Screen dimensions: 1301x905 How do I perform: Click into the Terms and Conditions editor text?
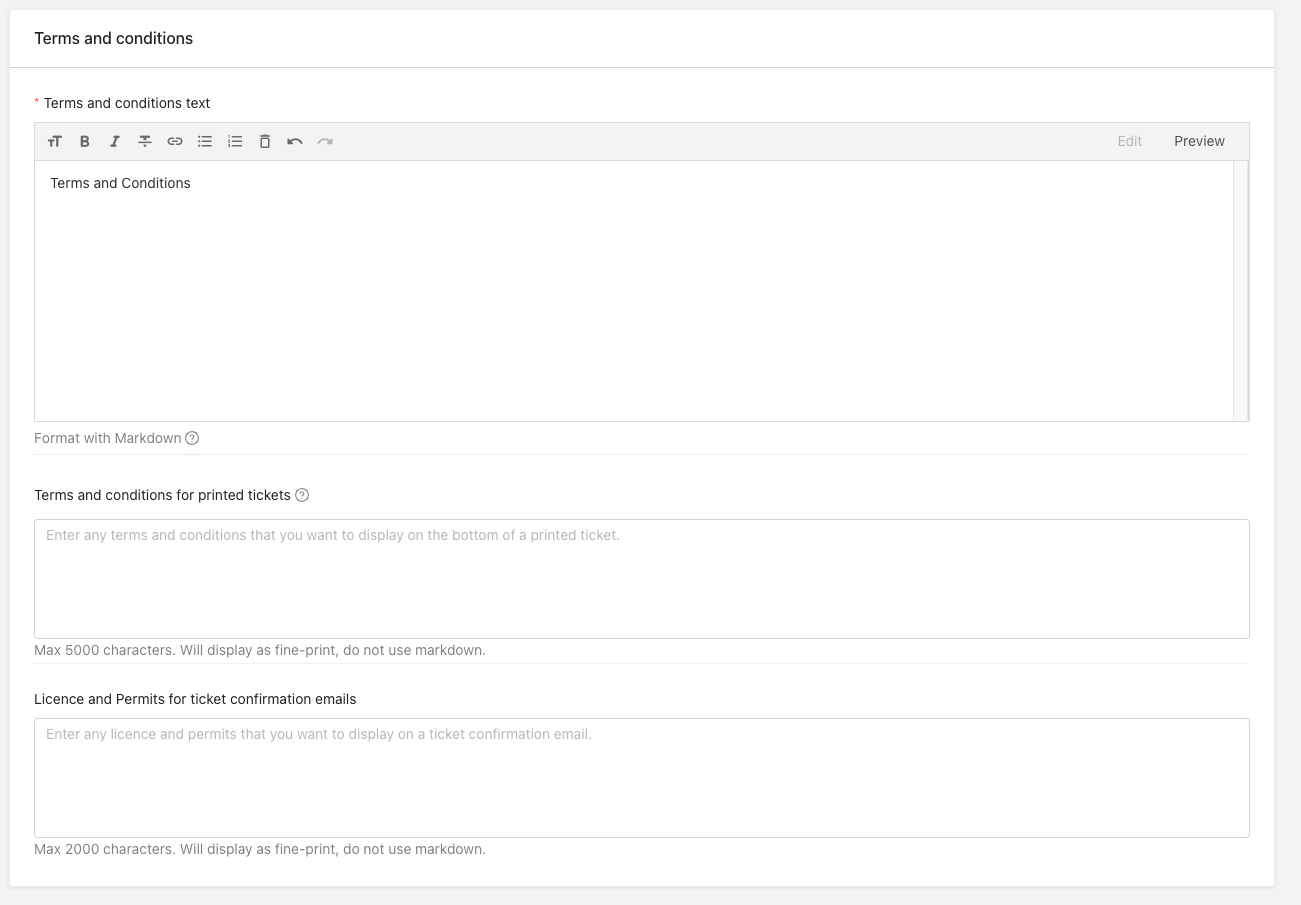tap(120, 184)
